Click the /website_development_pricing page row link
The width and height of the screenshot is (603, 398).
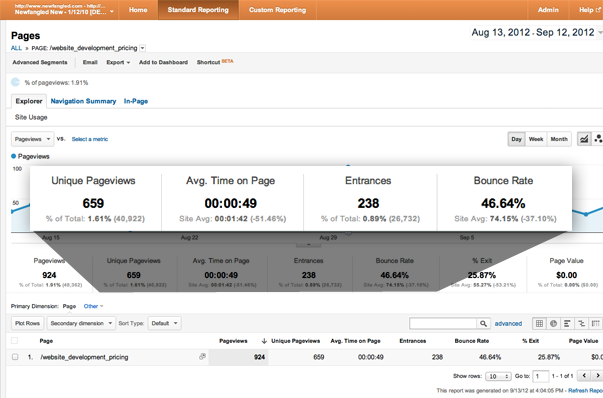[84, 357]
